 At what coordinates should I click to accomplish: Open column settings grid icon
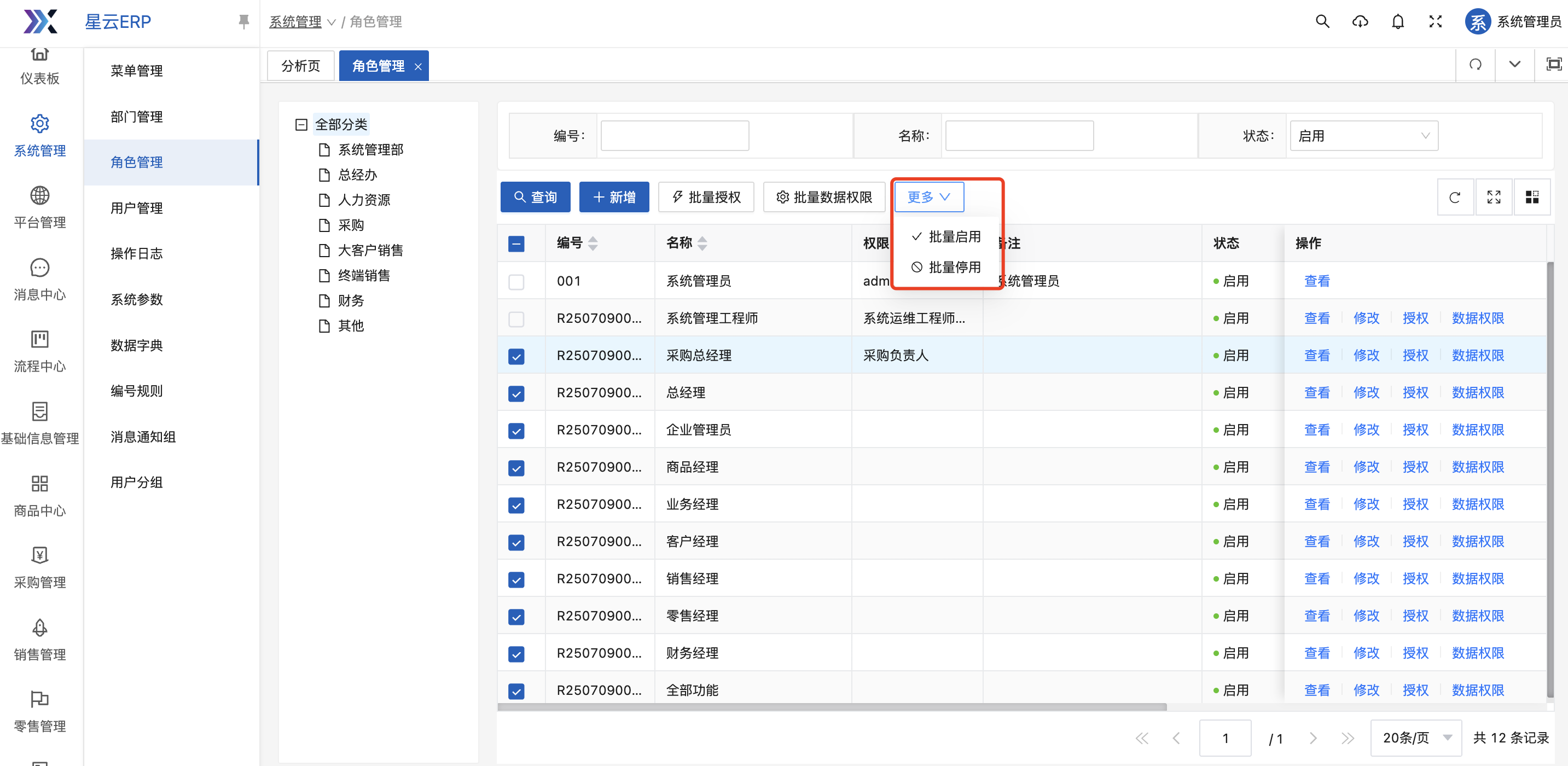click(1531, 198)
